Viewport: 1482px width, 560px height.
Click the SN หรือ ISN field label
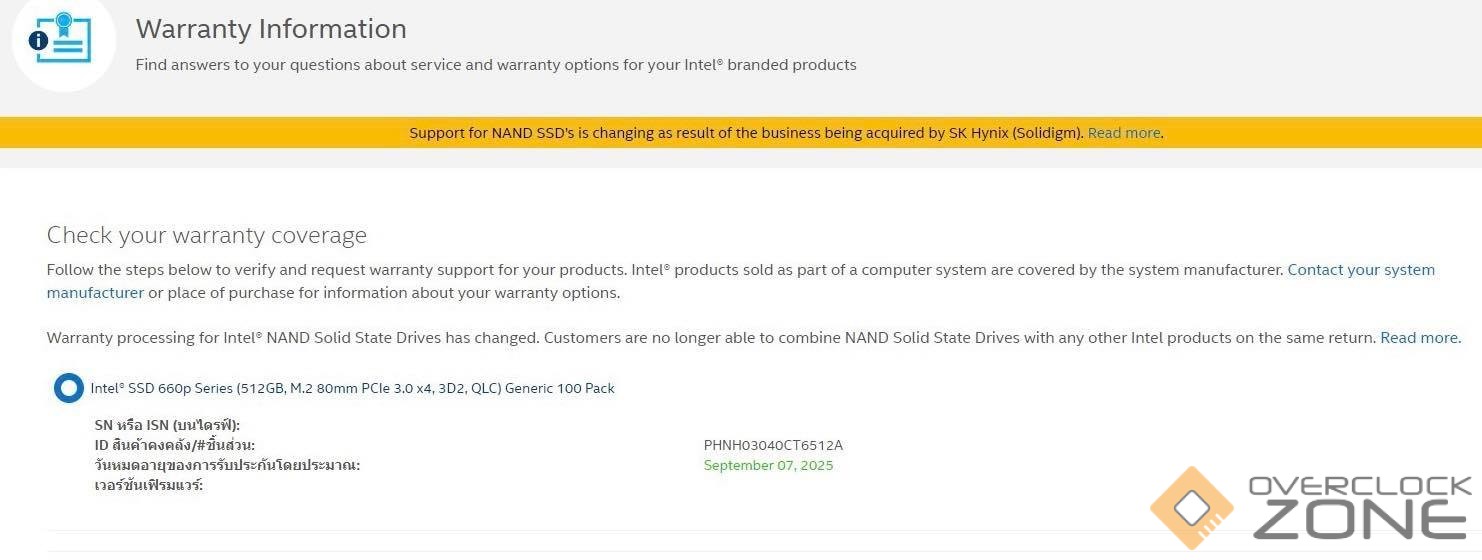tap(167, 425)
